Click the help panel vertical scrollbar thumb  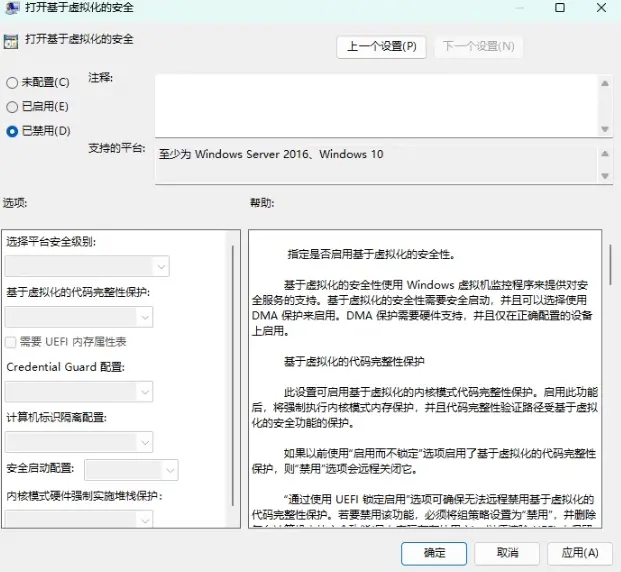tap(610, 265)
